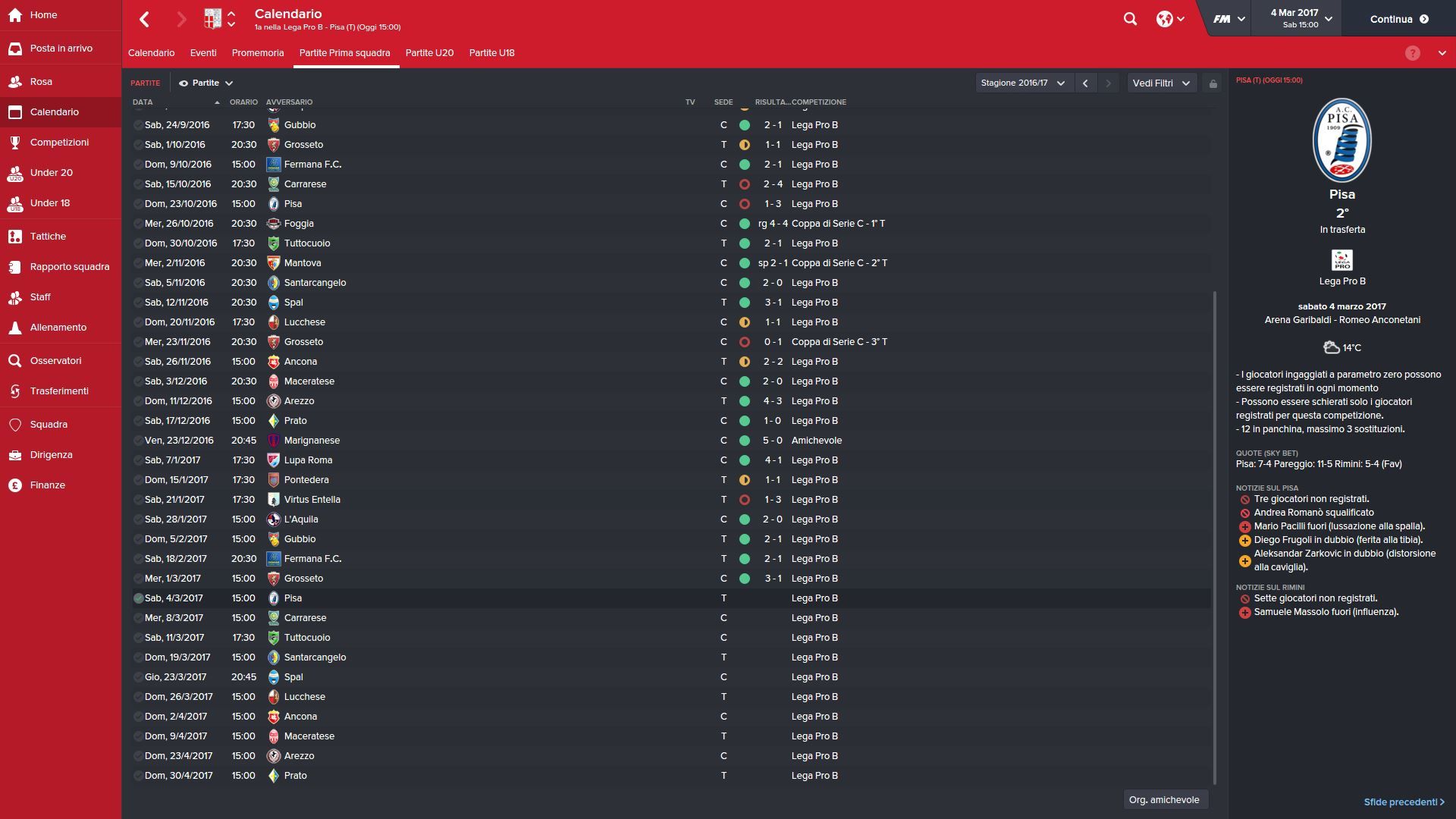Select the round marker for Mer, 8/3/2017 Carrarese
This screenshot has width=1456, height=819.
139,618
